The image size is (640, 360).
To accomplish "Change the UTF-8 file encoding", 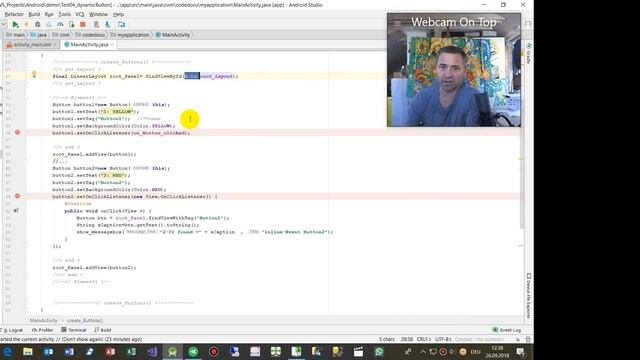I will tap(442, 339).
